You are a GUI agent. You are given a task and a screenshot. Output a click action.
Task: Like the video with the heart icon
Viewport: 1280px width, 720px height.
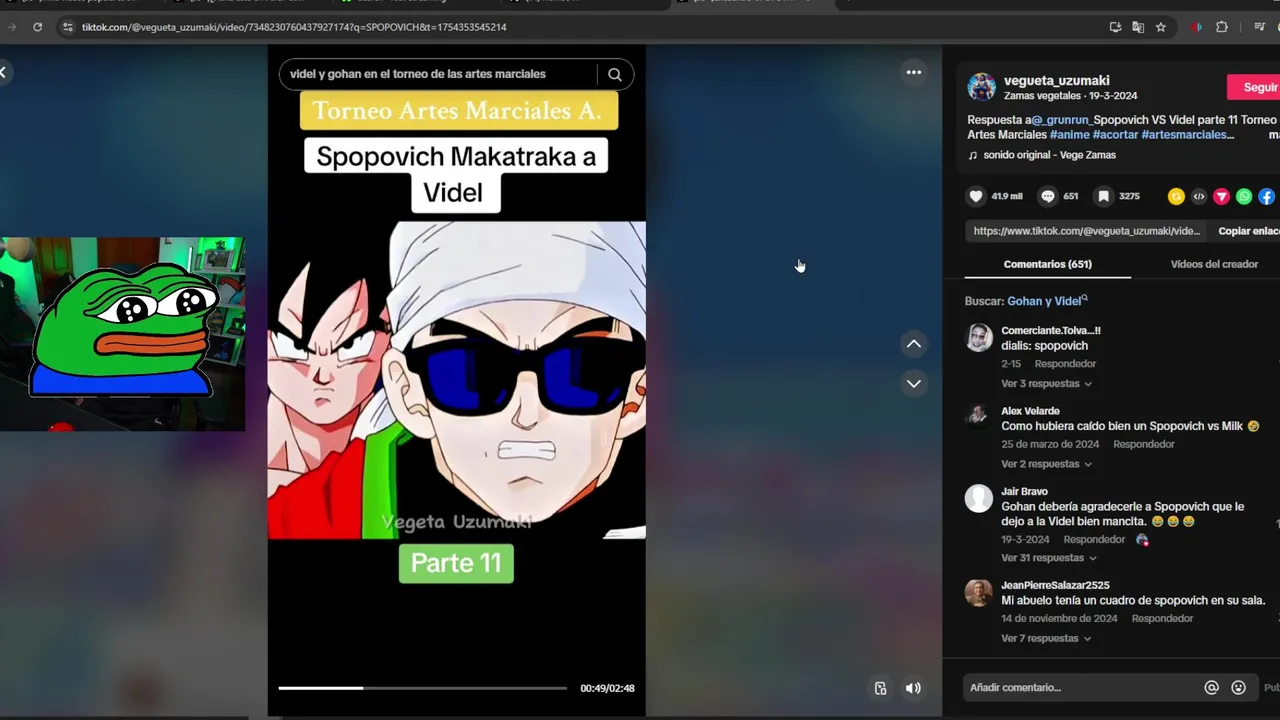[976, 196]
